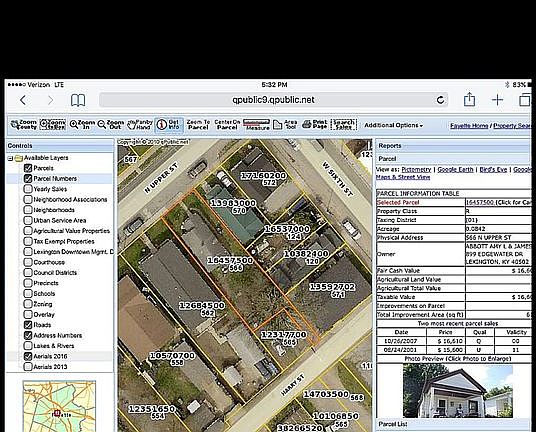This screenshot has height=432, width=536.
Task: Click the Physical Address value 566 N UPPER ST
Action: tap(488, 238)
